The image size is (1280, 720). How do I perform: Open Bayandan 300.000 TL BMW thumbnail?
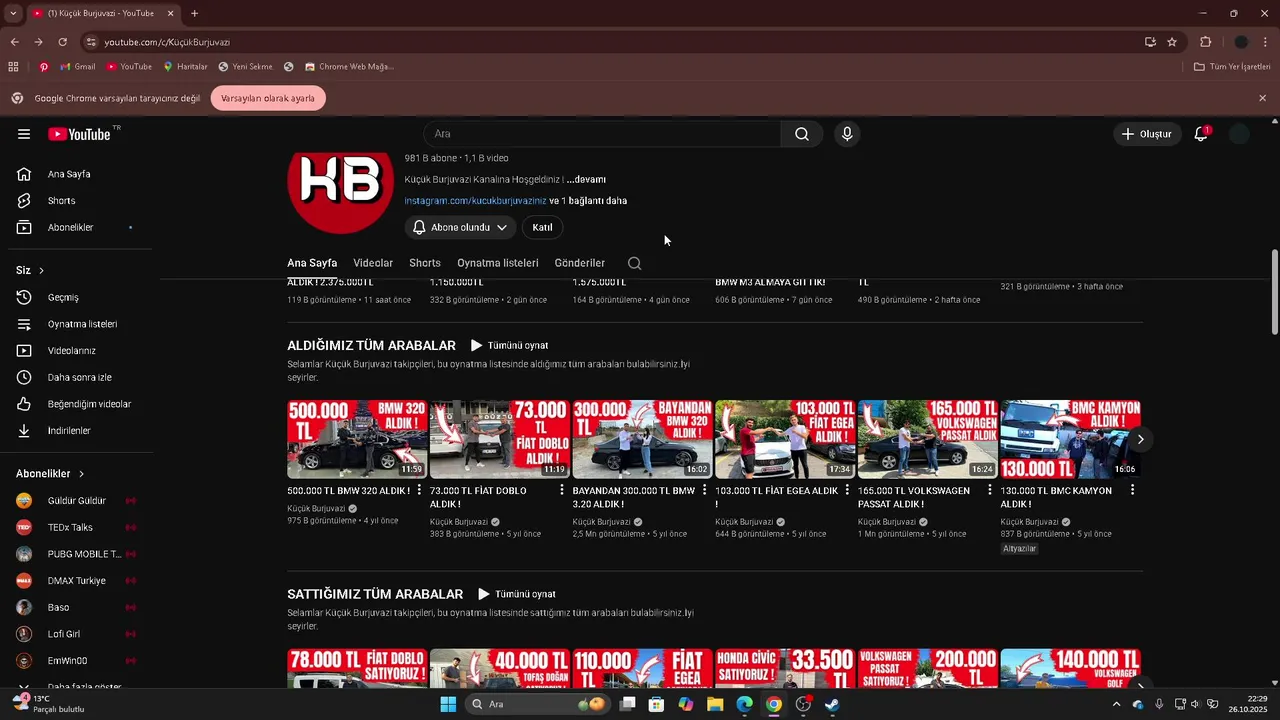[642, 440]
